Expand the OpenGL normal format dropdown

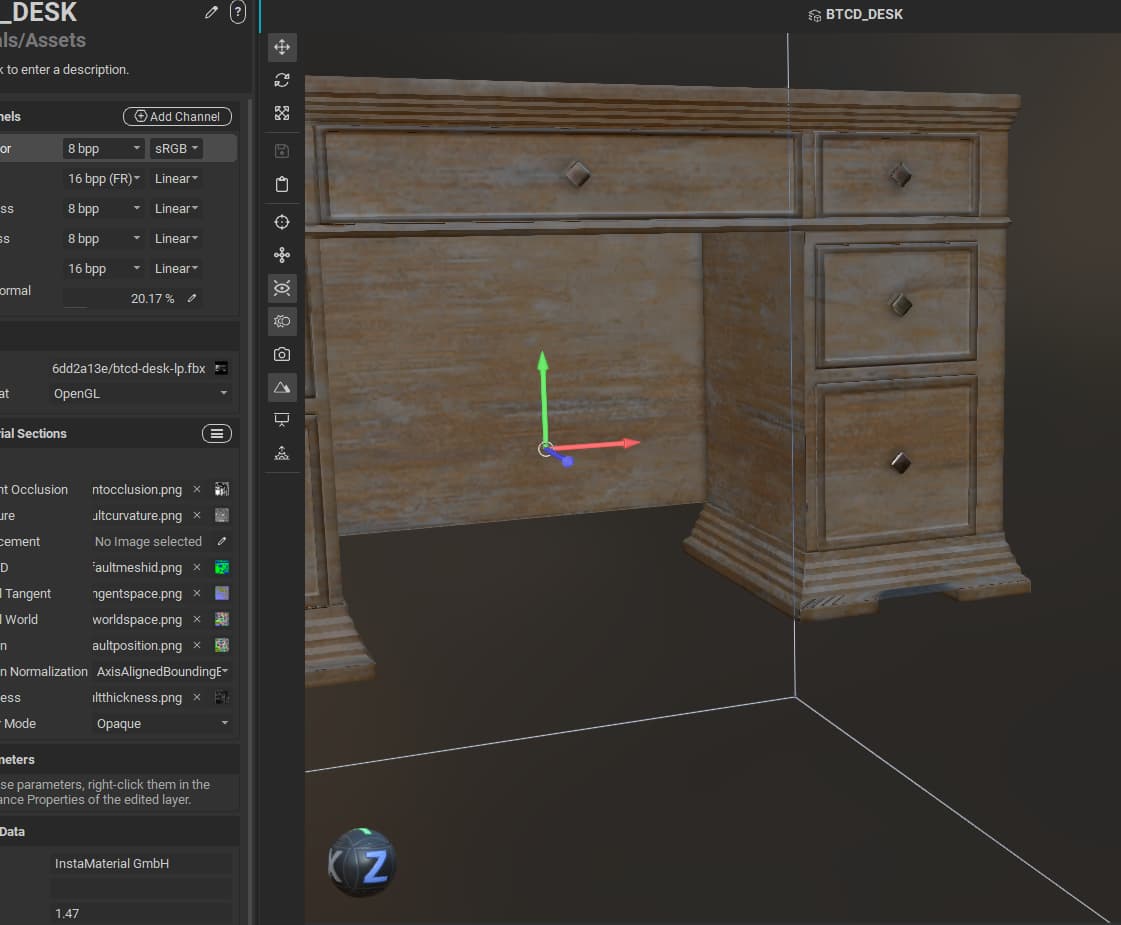140,394
